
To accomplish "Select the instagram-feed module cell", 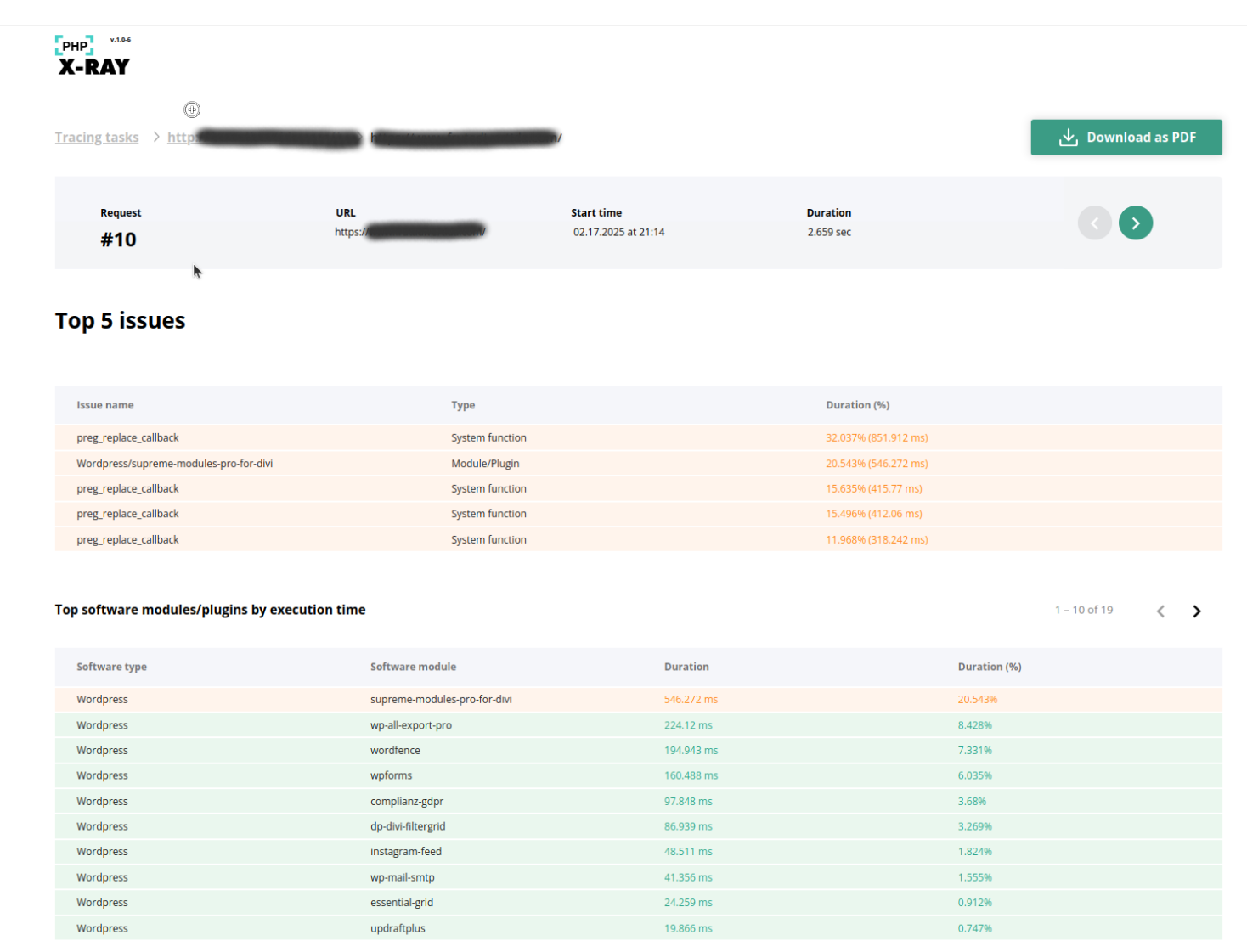I will [406, 852].
